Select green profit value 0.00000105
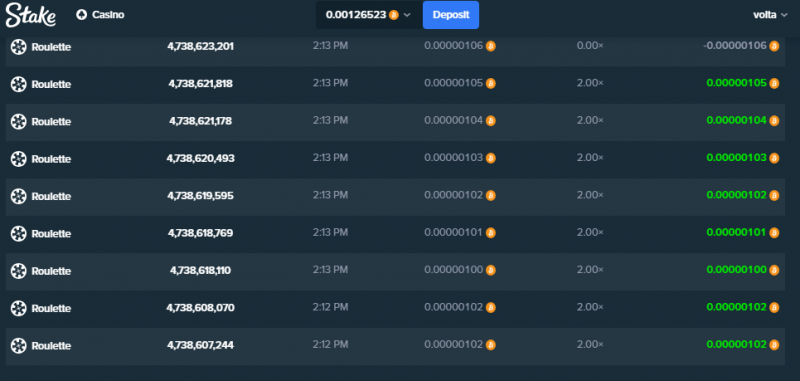The image size is (800, 381). [737, 83]
